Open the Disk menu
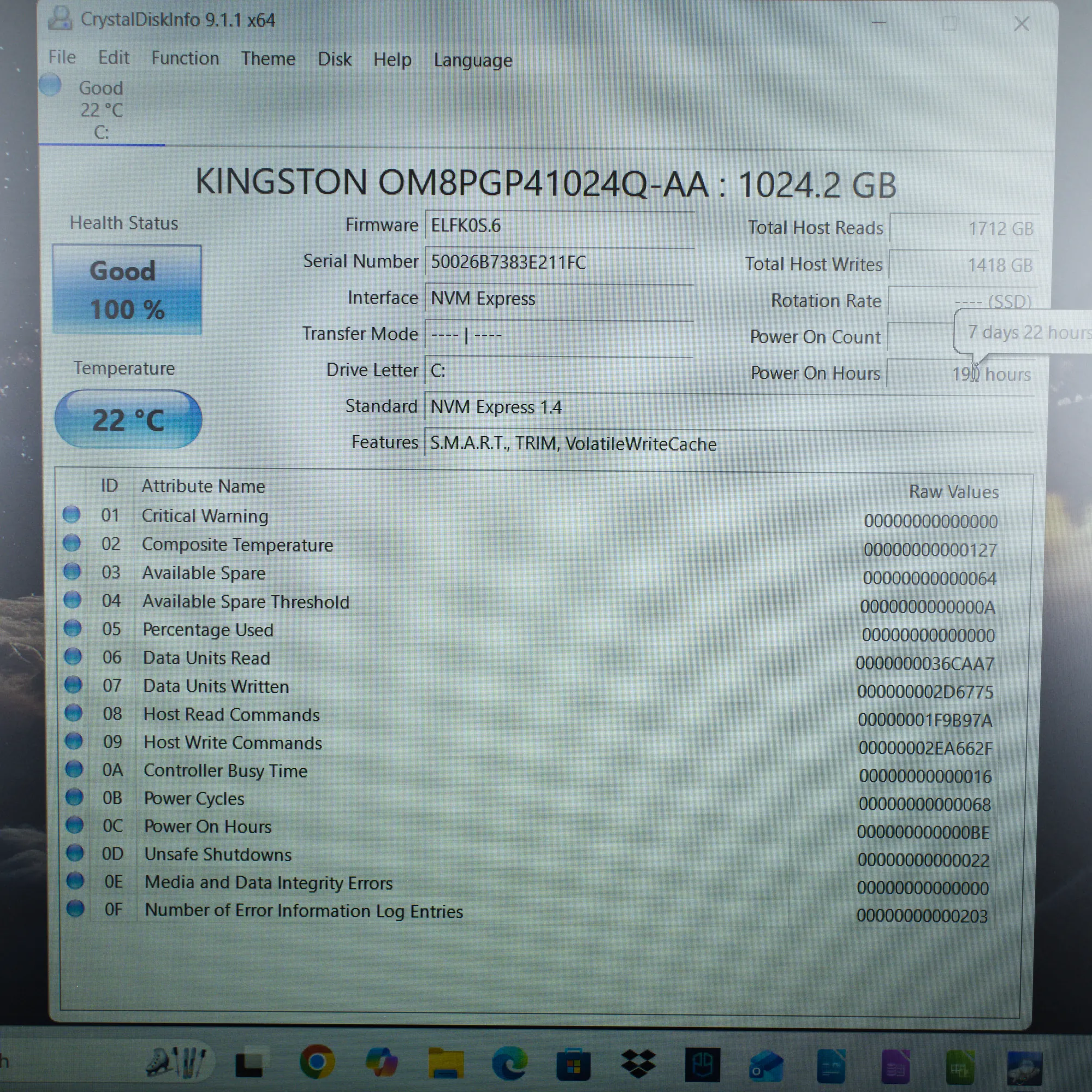1092x1092 pixels. click(x=334, y=60)
